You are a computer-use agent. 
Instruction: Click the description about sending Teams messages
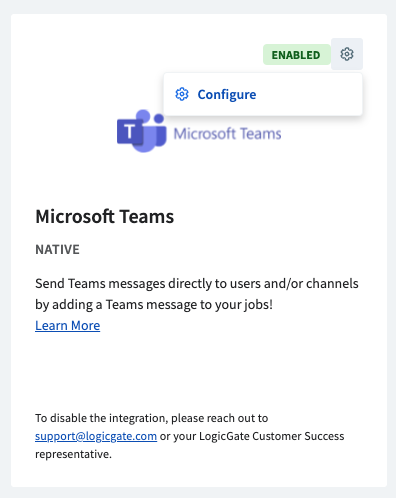pos(197,294)
